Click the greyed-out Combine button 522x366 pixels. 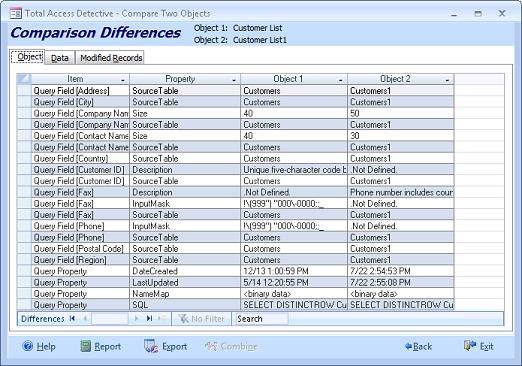point(231,346)
